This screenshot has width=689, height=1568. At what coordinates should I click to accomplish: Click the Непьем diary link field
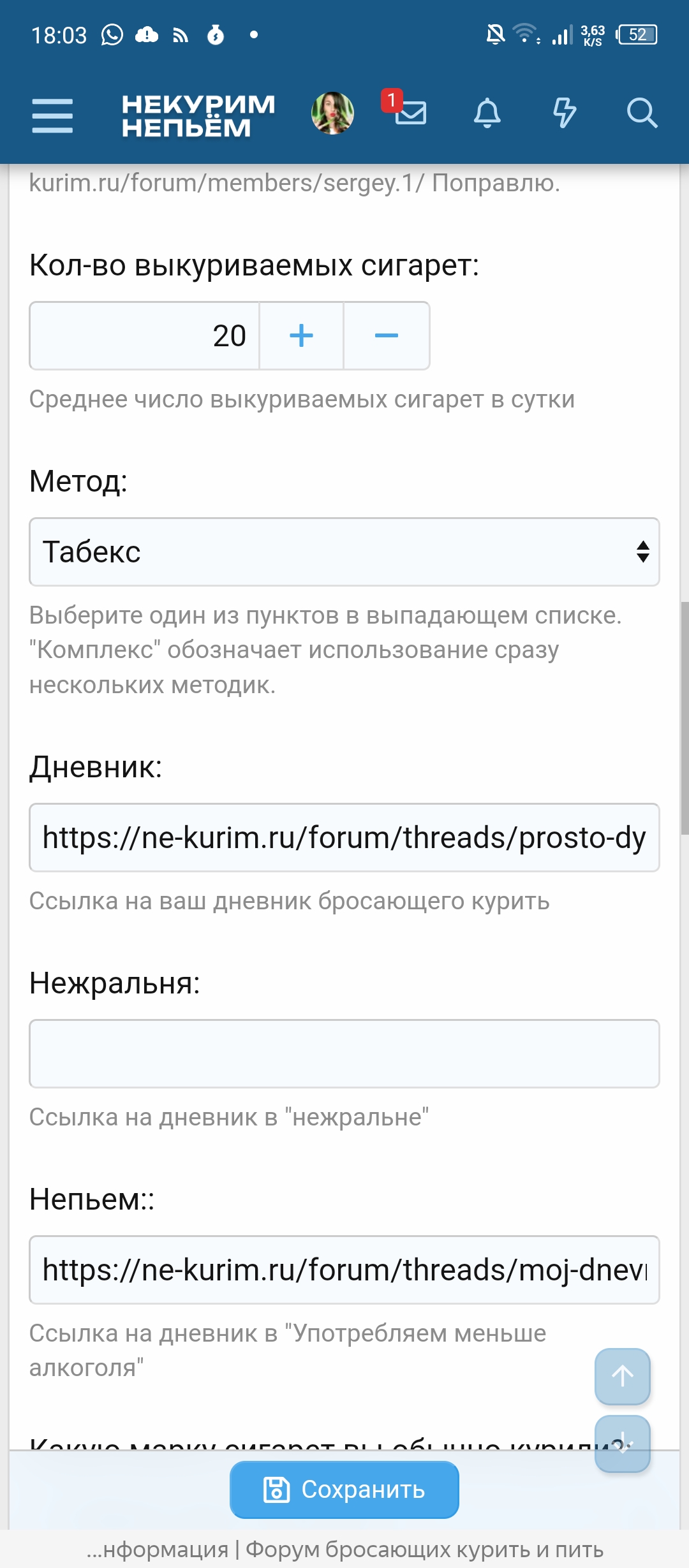click(344, 1270)
